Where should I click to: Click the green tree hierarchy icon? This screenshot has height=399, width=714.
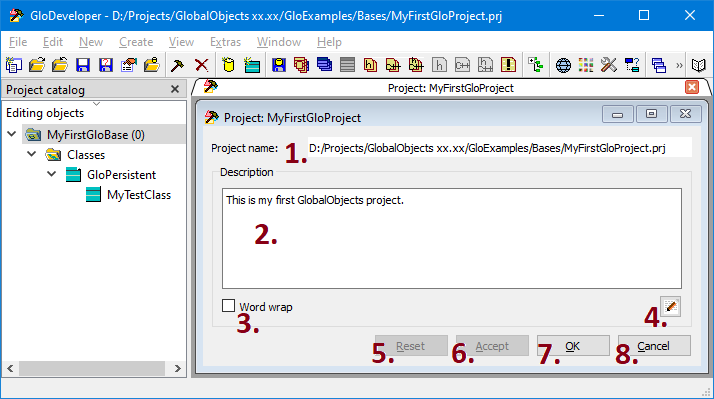click(536, 65)
